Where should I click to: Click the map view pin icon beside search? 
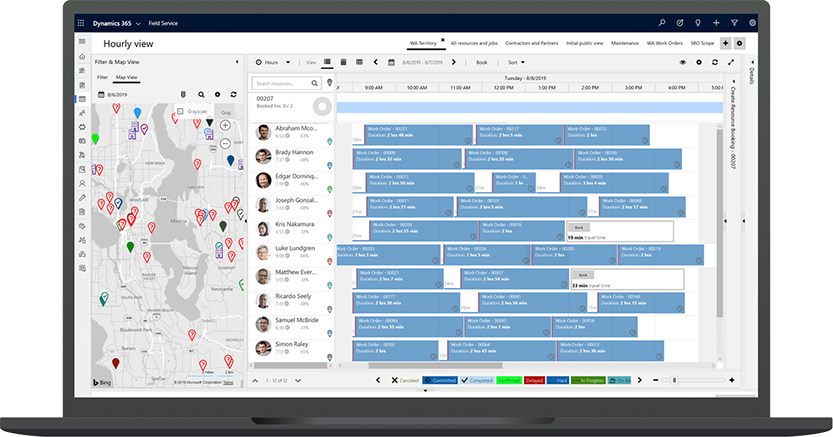tap(330, 83)
